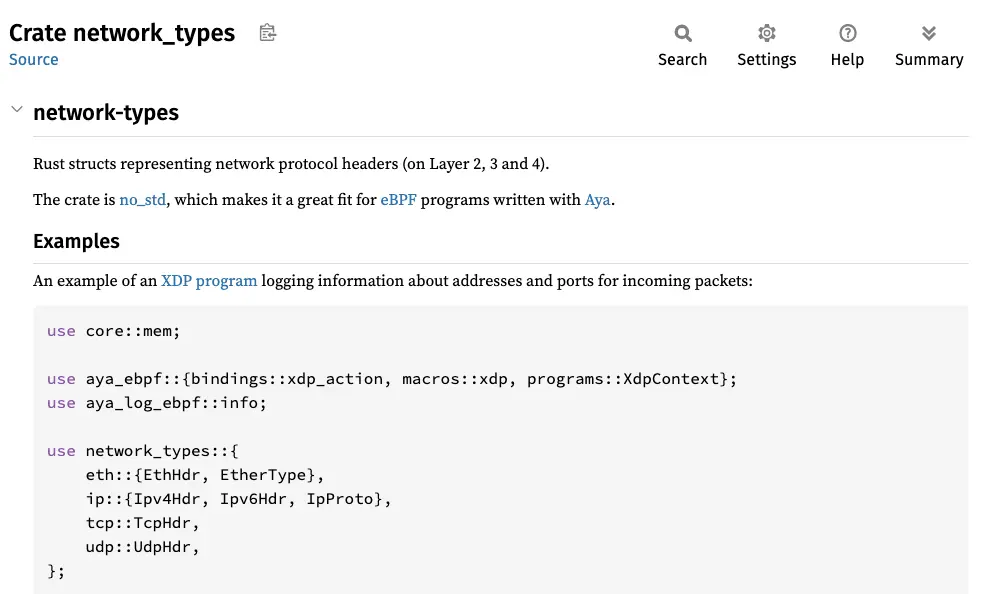The image size is (995, 594).
Task: Jump to the network-types heading anchor
Action: pyautogui.click(x=106, y=113)
